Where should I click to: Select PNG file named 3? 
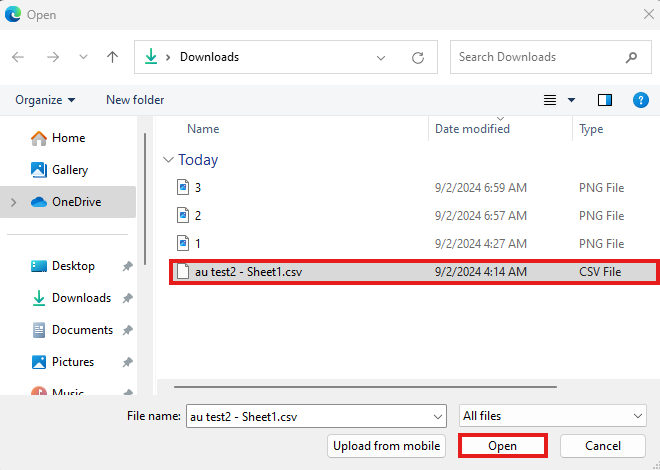tap(414, 188)
